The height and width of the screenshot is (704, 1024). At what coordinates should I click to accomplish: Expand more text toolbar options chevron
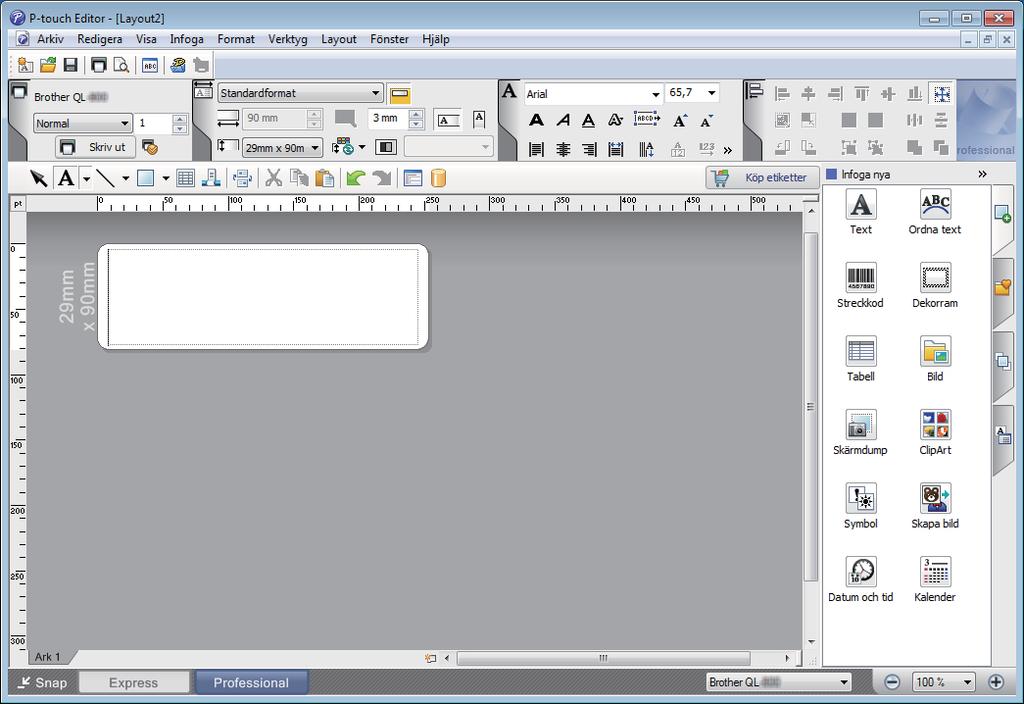[728, 151]
